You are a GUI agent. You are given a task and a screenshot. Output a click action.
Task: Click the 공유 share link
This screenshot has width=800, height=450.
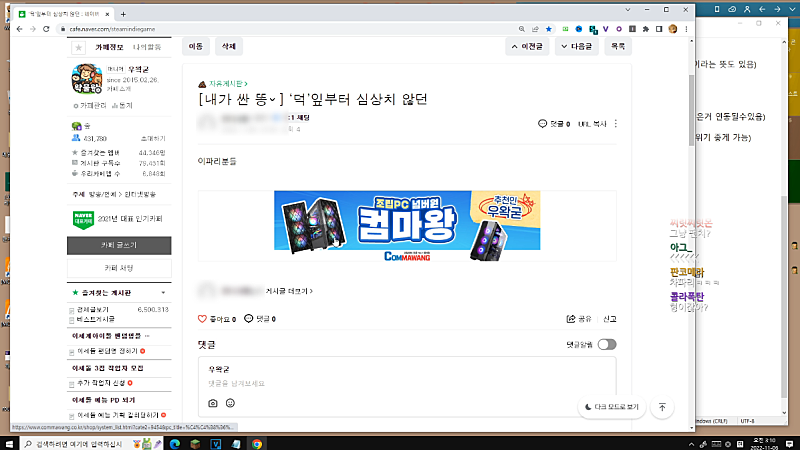tap(579, 319)
